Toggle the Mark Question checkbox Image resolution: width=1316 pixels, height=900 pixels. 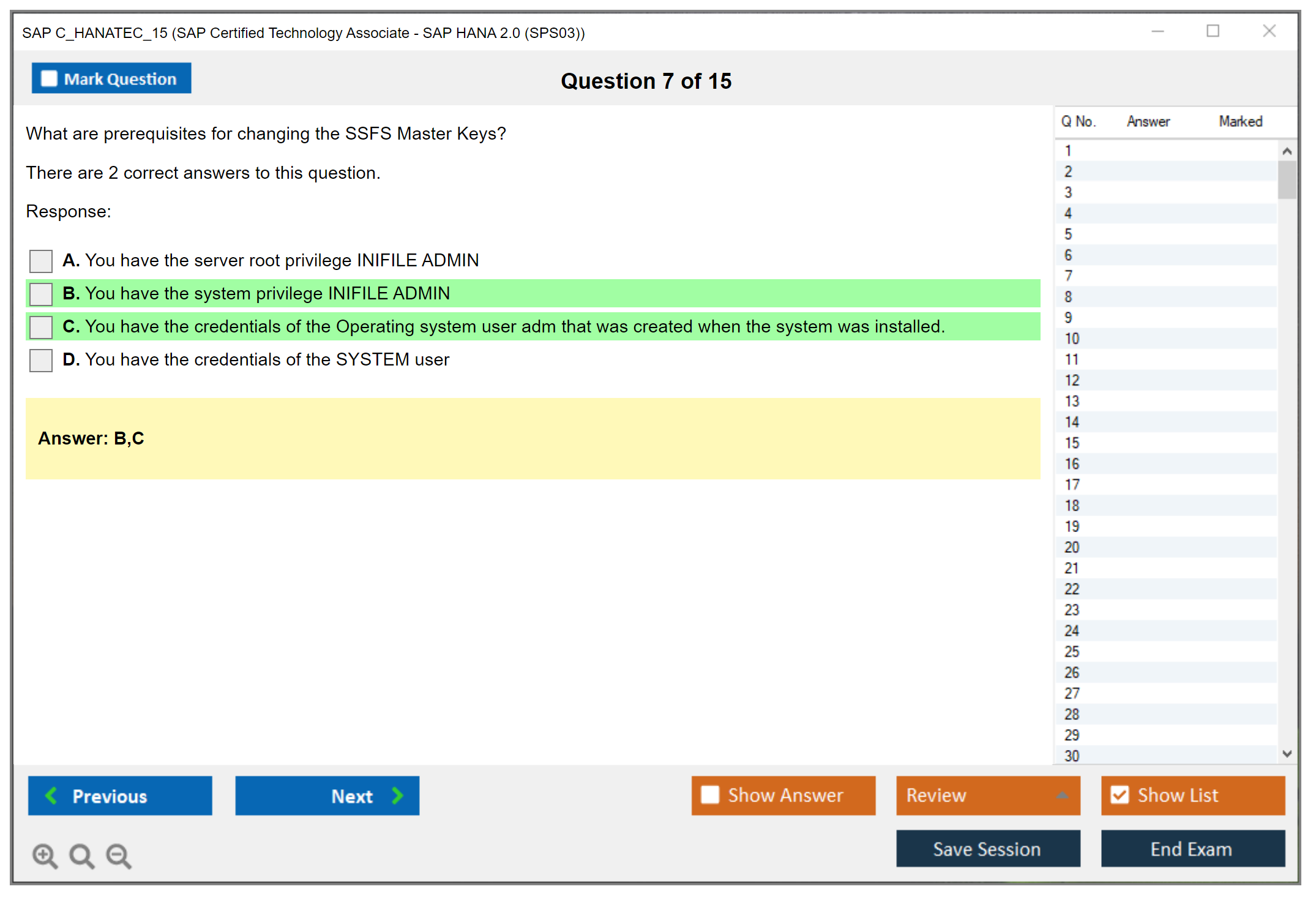(x=49, y=78)
